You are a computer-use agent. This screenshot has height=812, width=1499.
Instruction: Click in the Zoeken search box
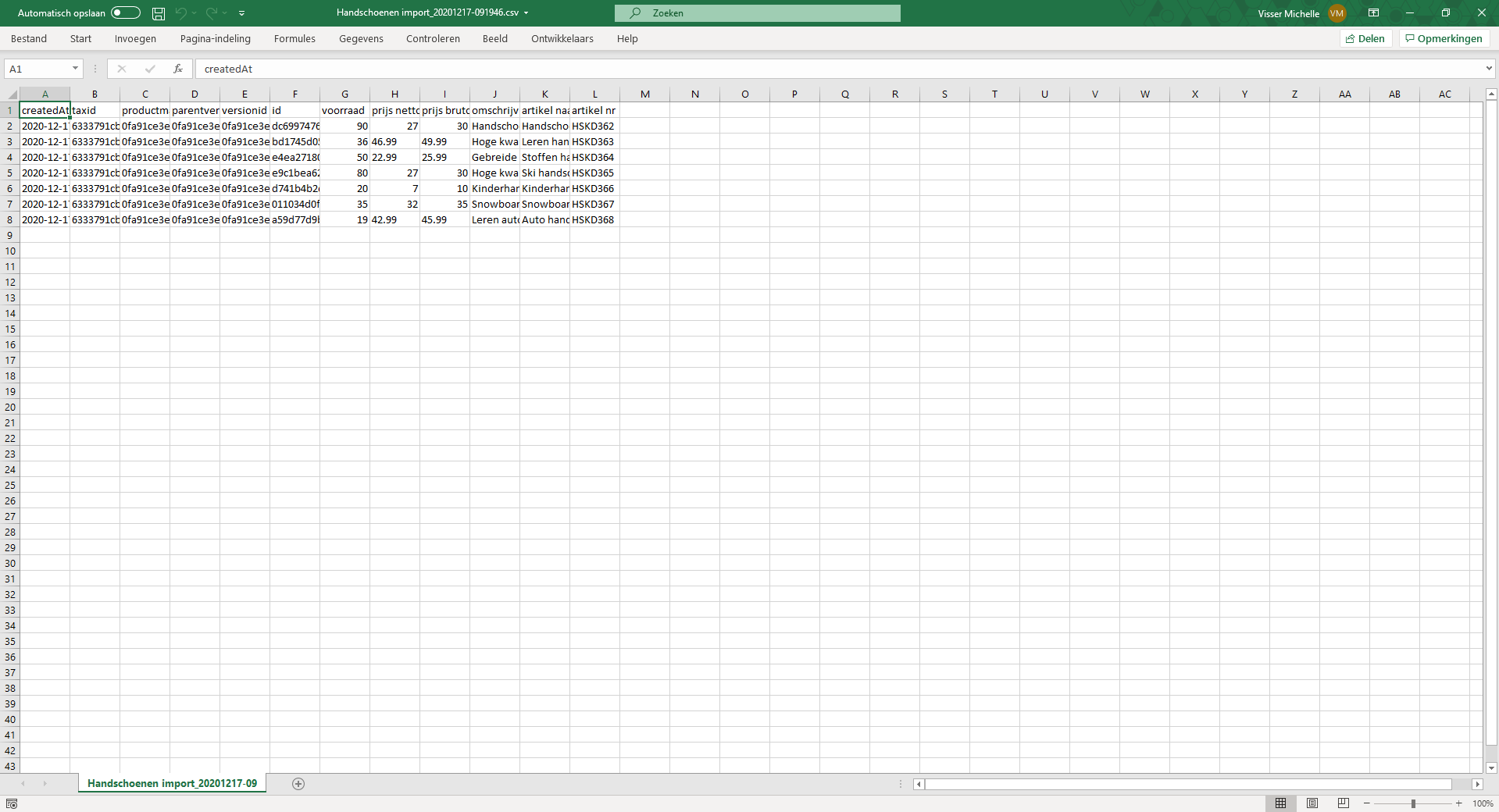point(758,13)
